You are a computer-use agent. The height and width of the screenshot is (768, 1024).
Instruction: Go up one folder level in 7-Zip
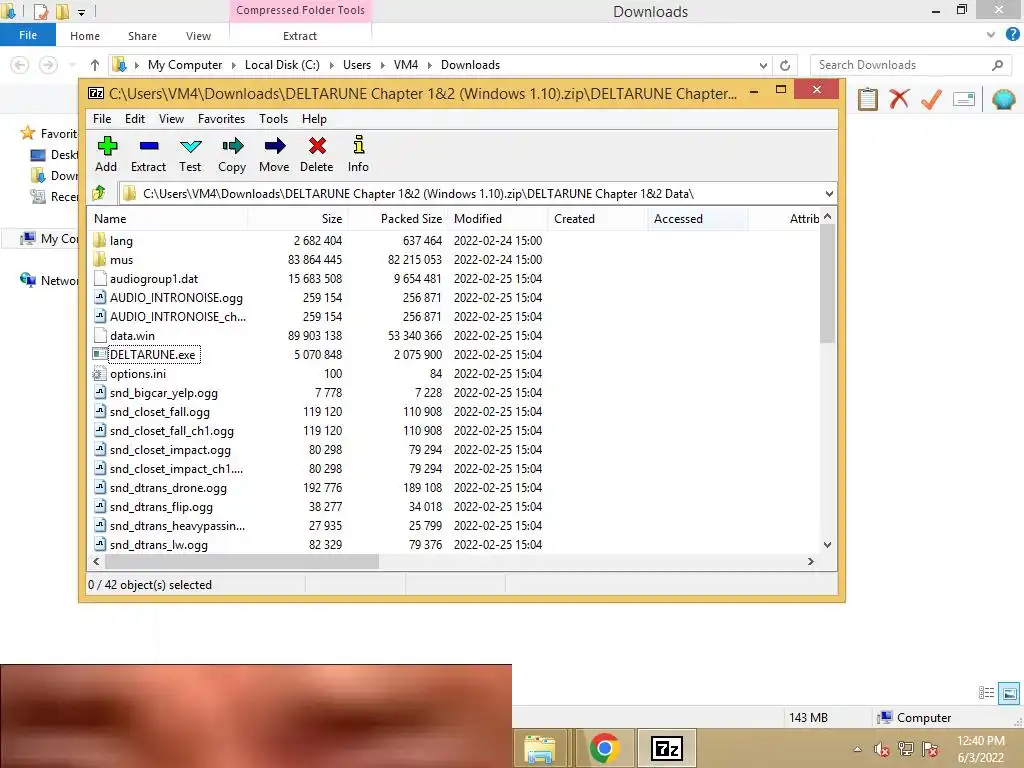[99, 193]
